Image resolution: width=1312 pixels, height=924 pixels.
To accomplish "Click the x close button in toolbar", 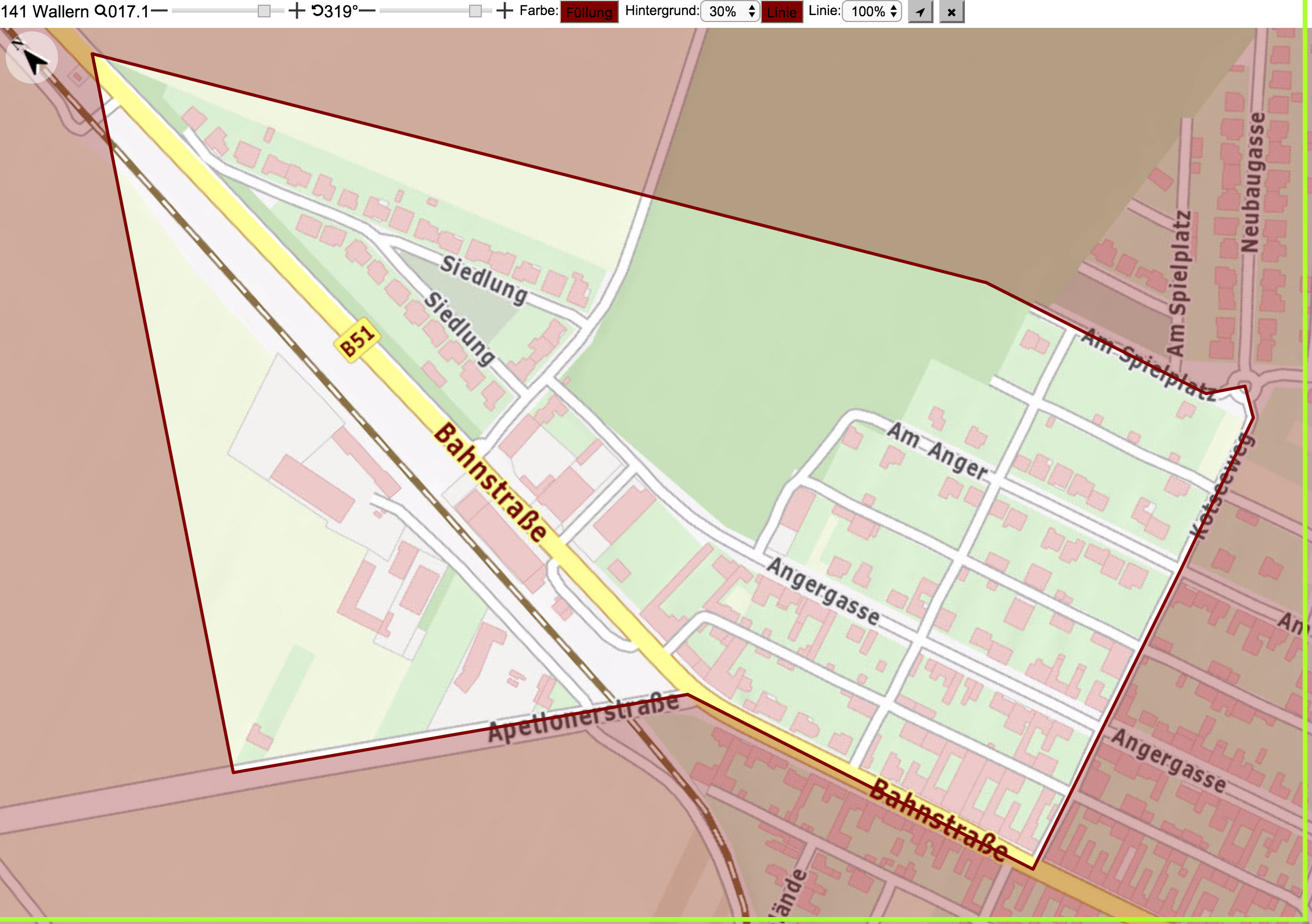I will pos(951,12).
